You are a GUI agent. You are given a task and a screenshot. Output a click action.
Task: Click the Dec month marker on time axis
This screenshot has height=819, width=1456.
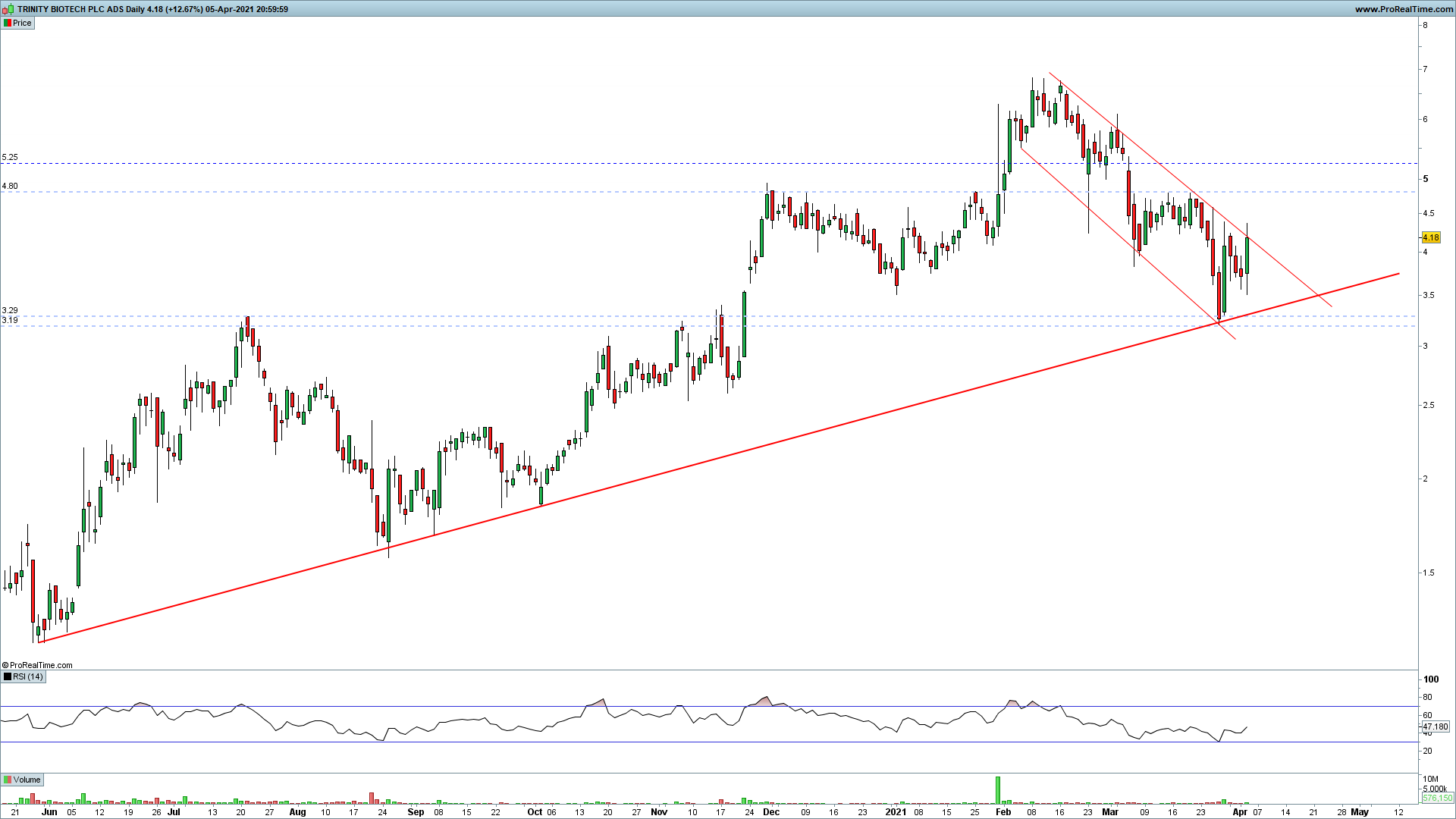771,811
